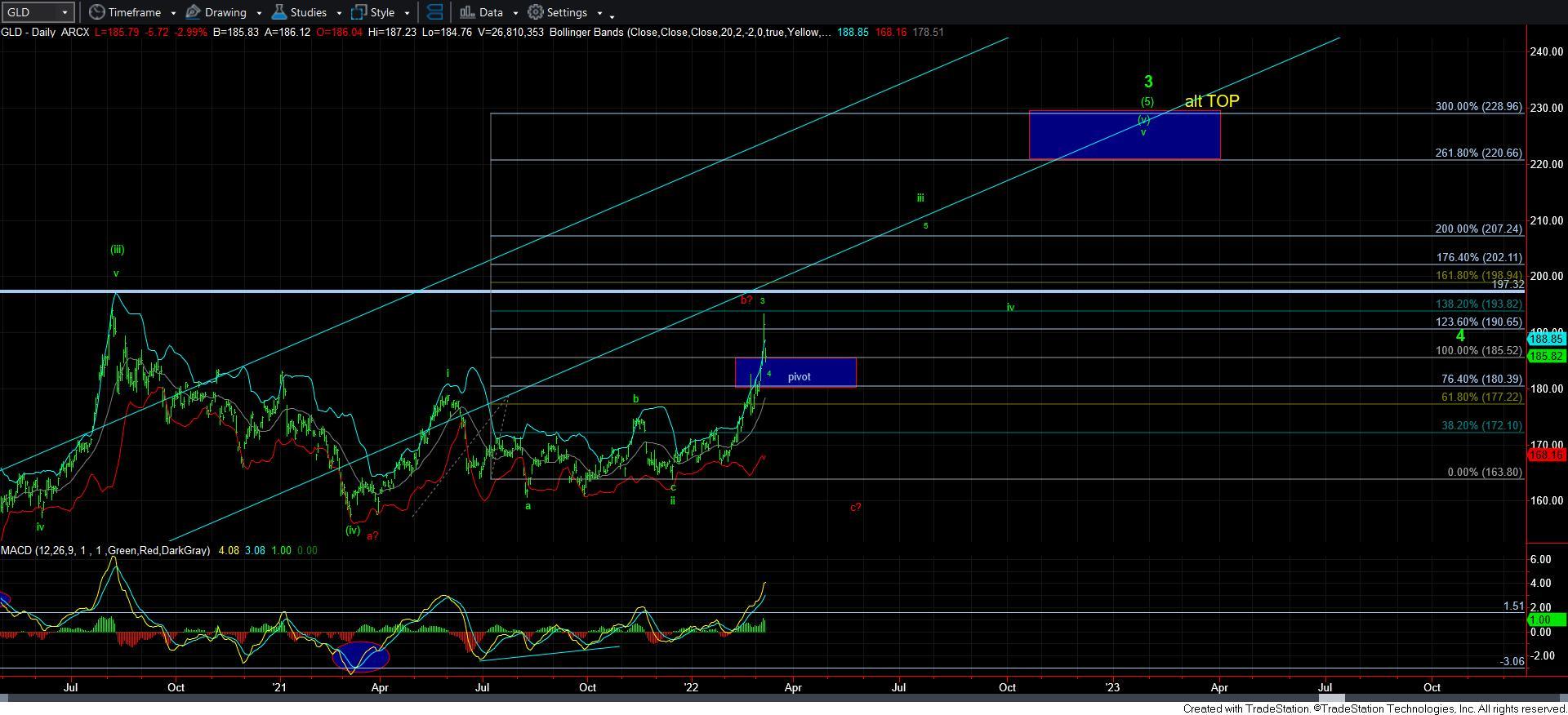
Task: Click the MACD indicator label
Action: point(49,551)
